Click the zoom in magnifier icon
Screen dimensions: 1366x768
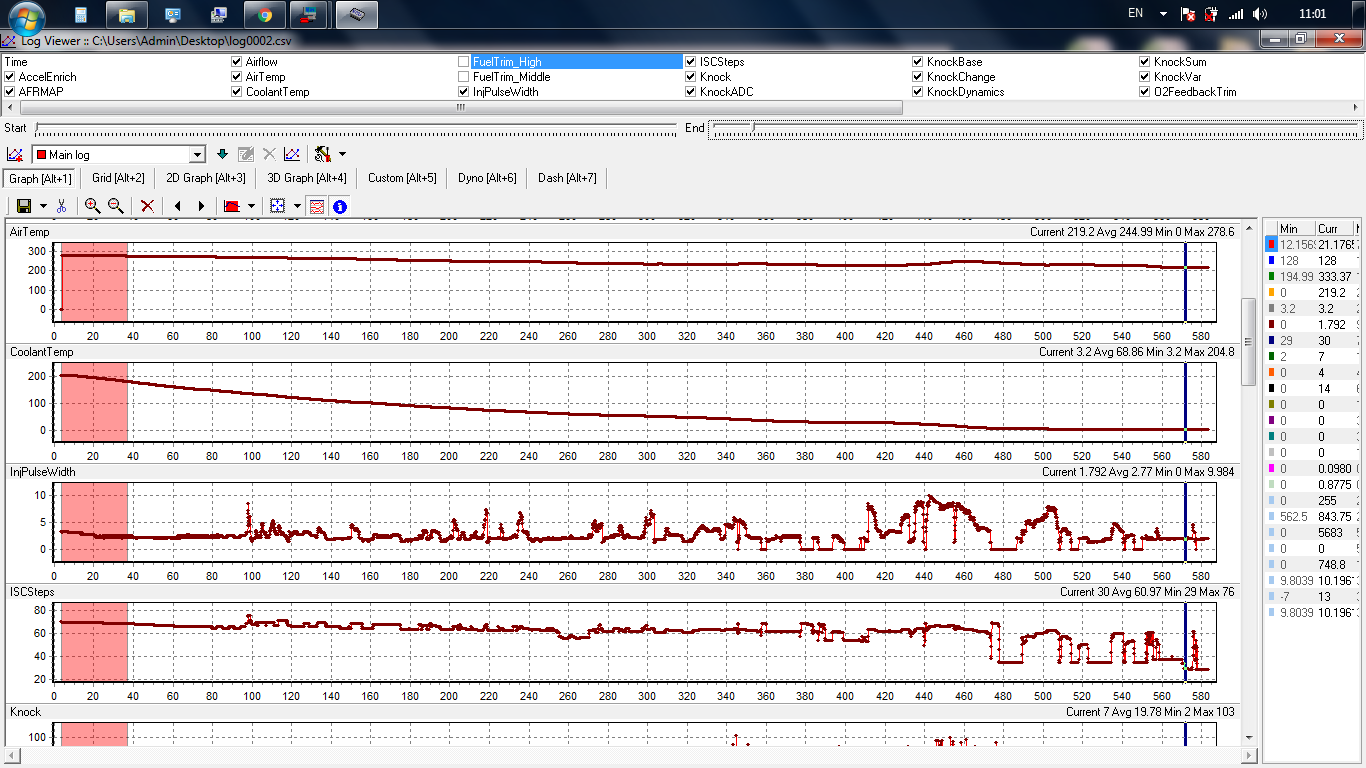[92, 206]
